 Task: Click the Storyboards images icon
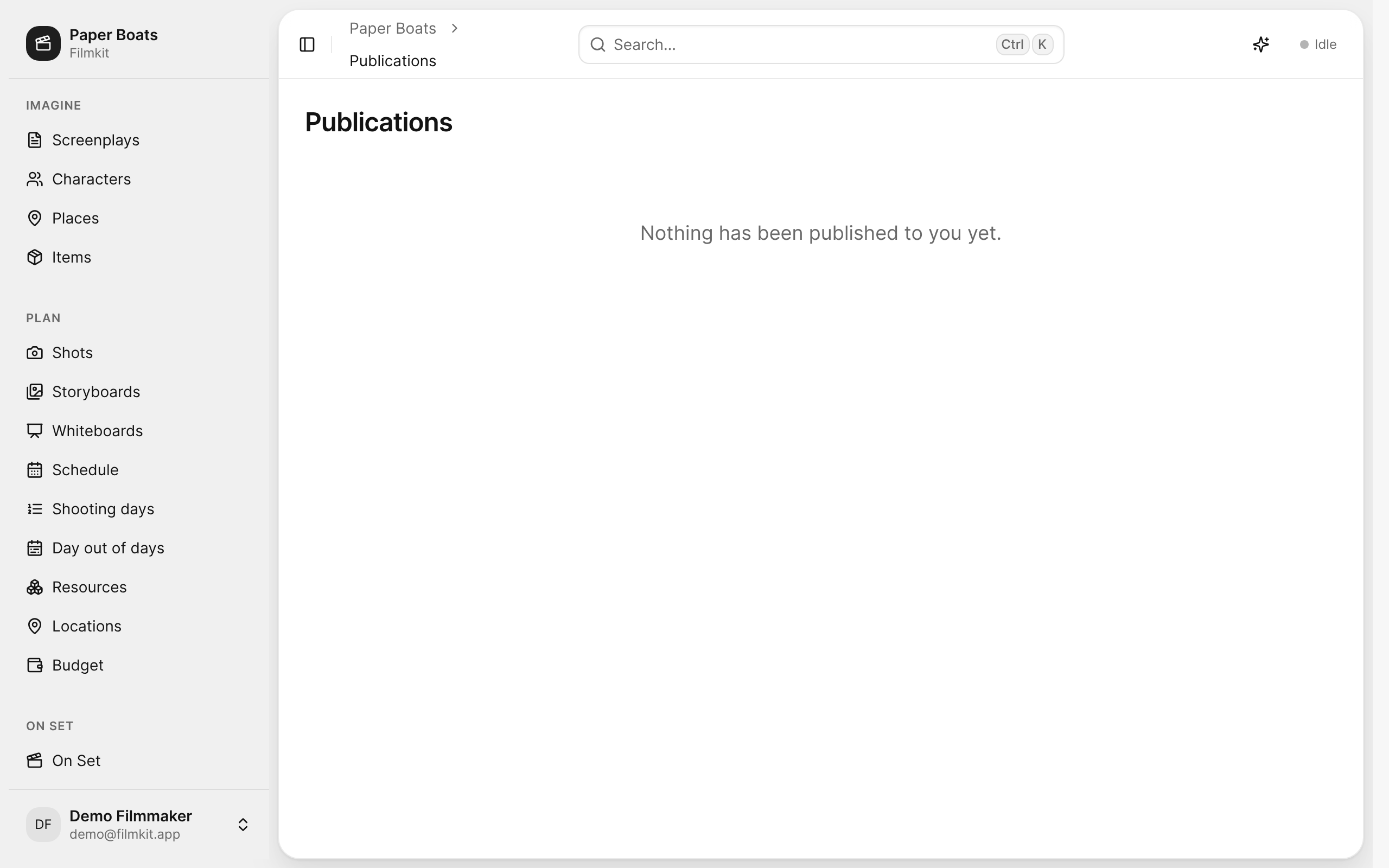(x=34, y=392)
